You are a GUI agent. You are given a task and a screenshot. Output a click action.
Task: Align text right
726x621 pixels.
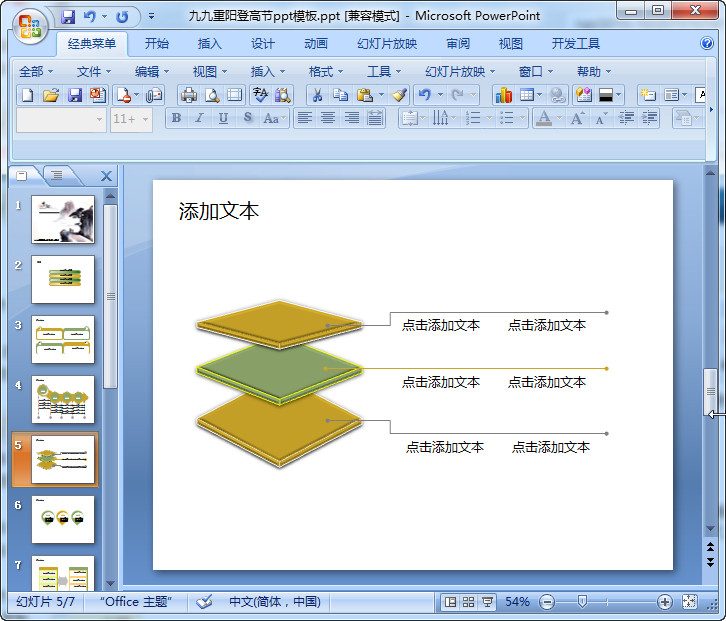click(351, 118)
